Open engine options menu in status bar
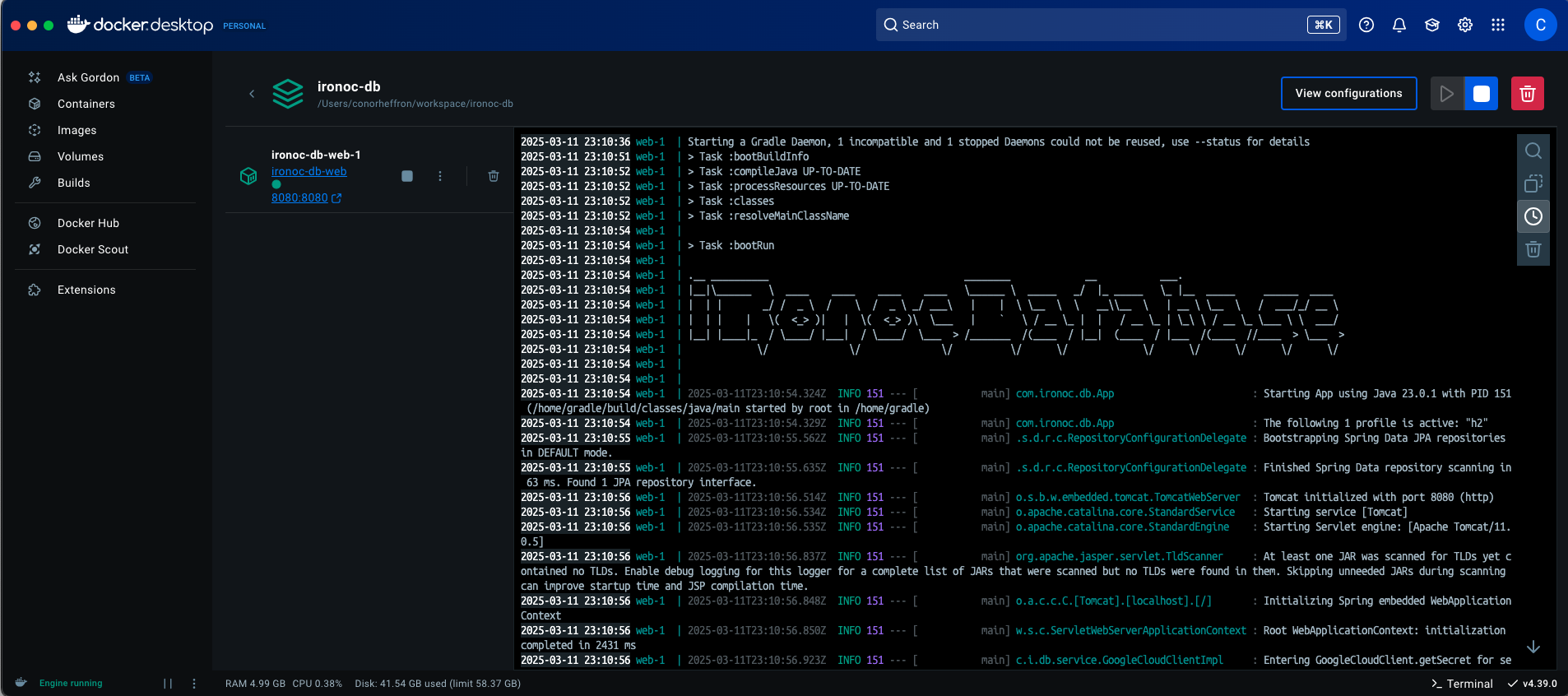The image size is (1568, 696). (x=194, y=684)
